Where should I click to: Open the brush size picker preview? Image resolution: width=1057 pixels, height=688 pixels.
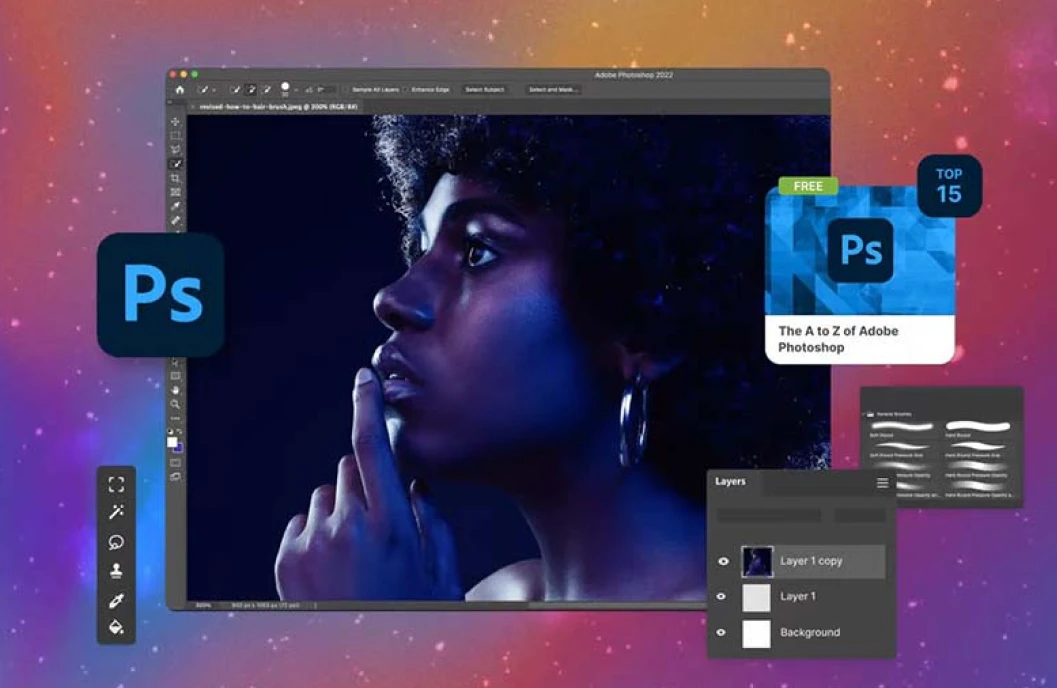coord(285,88)
